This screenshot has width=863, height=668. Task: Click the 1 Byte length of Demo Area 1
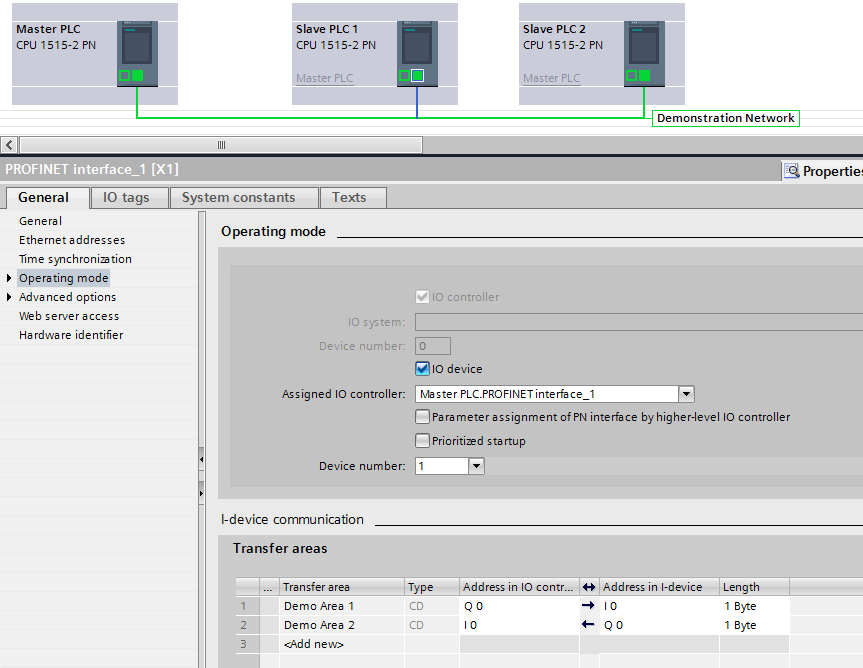point(754,606)
